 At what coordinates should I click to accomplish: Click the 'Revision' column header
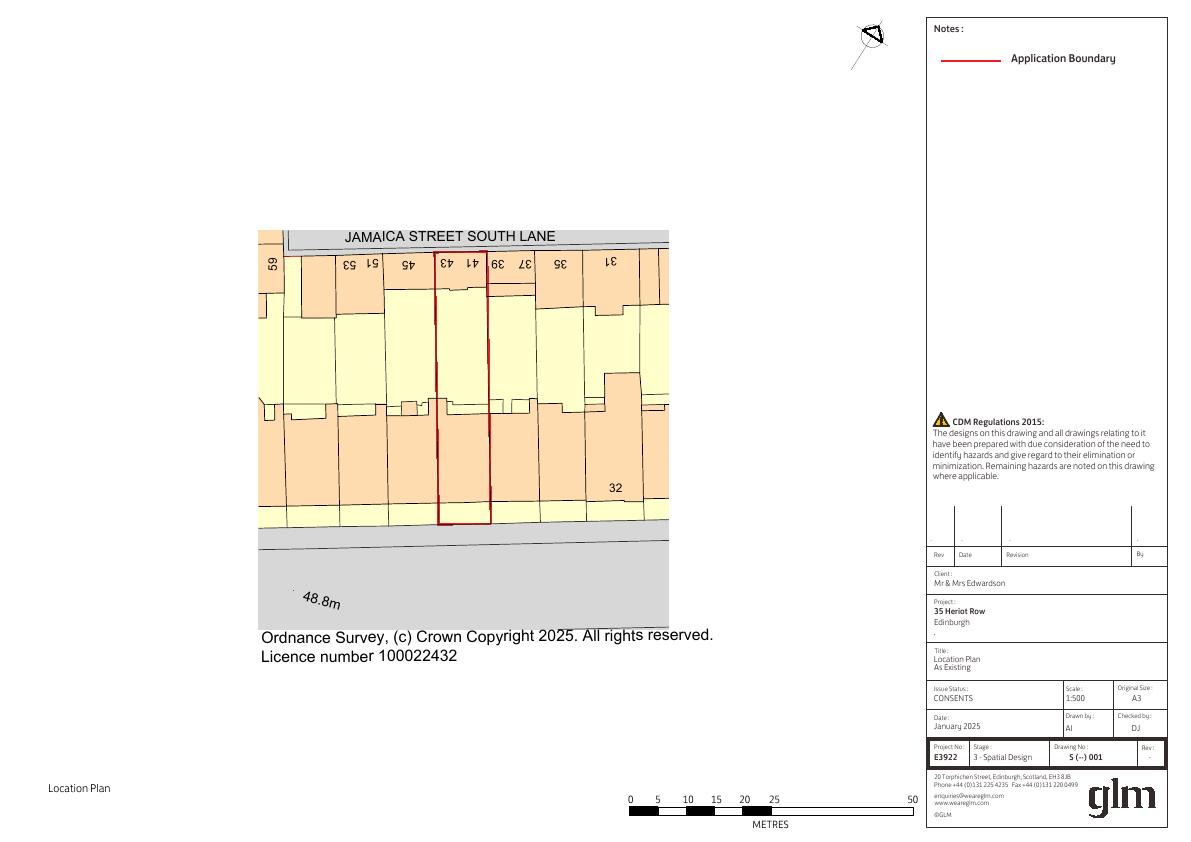pyautogui.click(x=1017, y=555)
